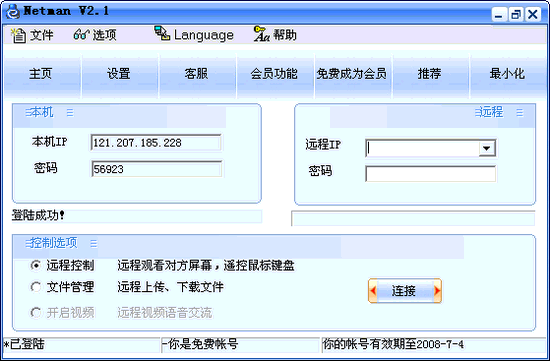550x361 pixels.
Task: Click the network icon beside Language
Action: 162,33
